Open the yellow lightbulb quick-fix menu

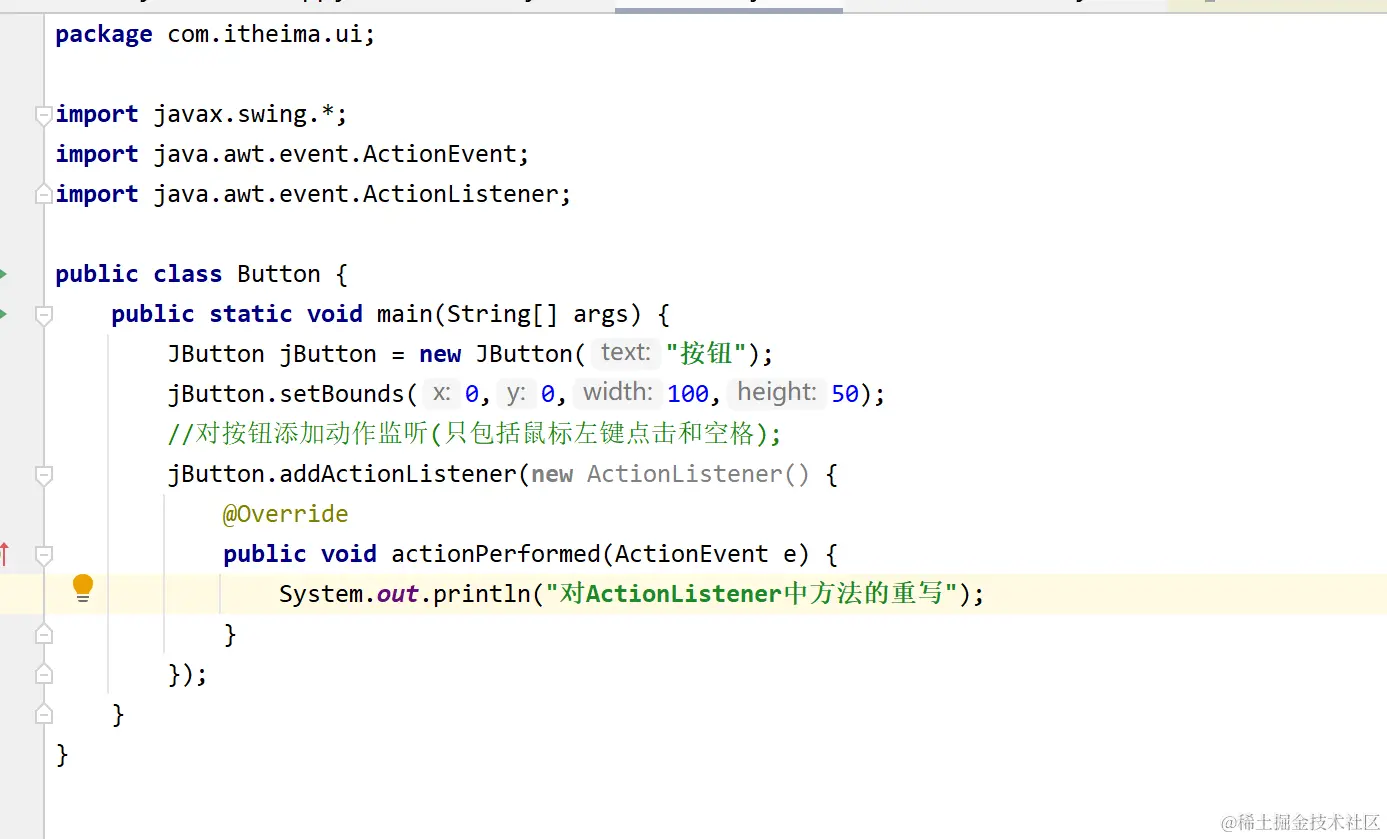(83, 588)
